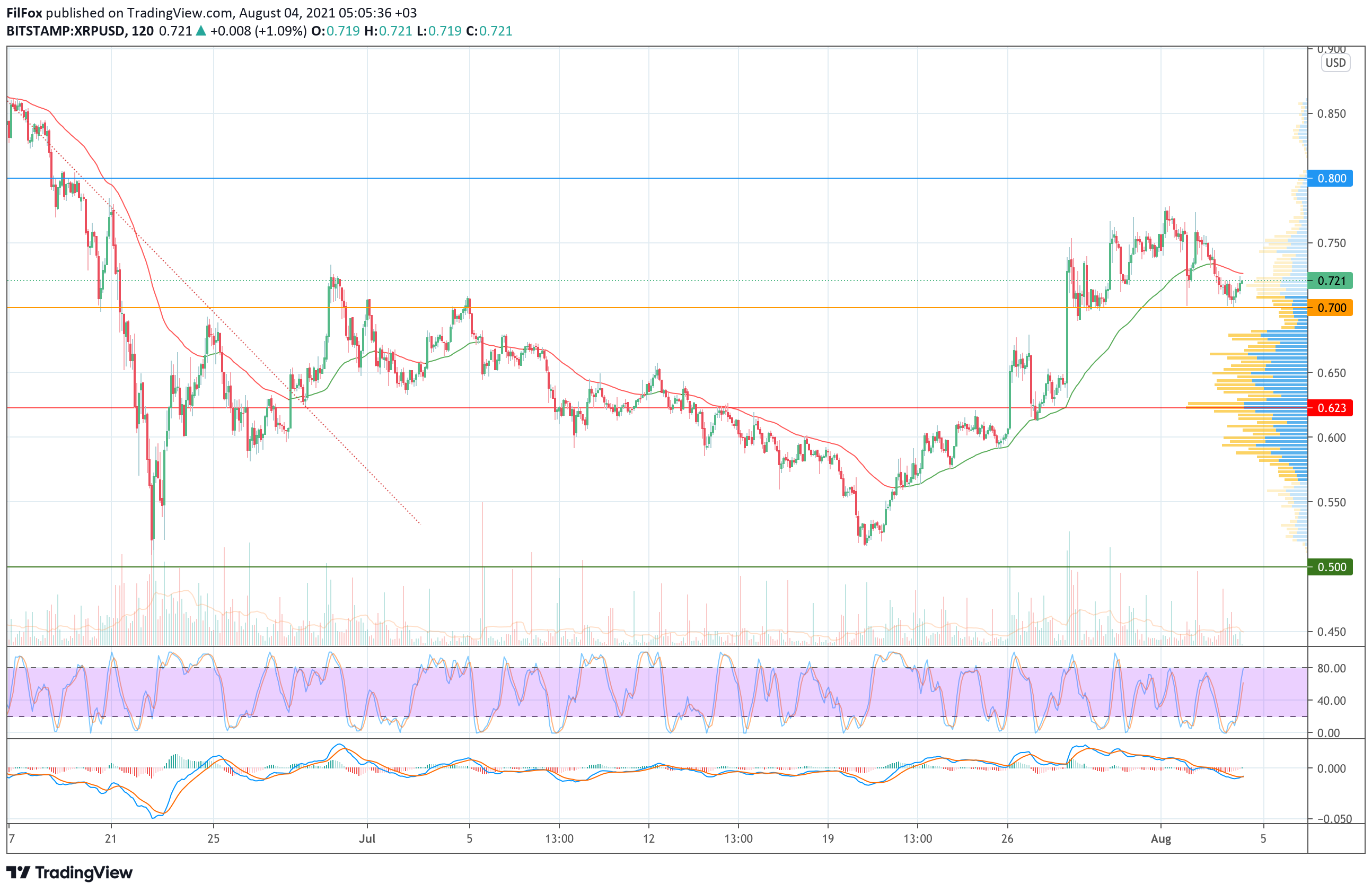Screen dimensions: 1372x892
Task: Click the -0.050 MACD scale label
Action: (1331, 819)
